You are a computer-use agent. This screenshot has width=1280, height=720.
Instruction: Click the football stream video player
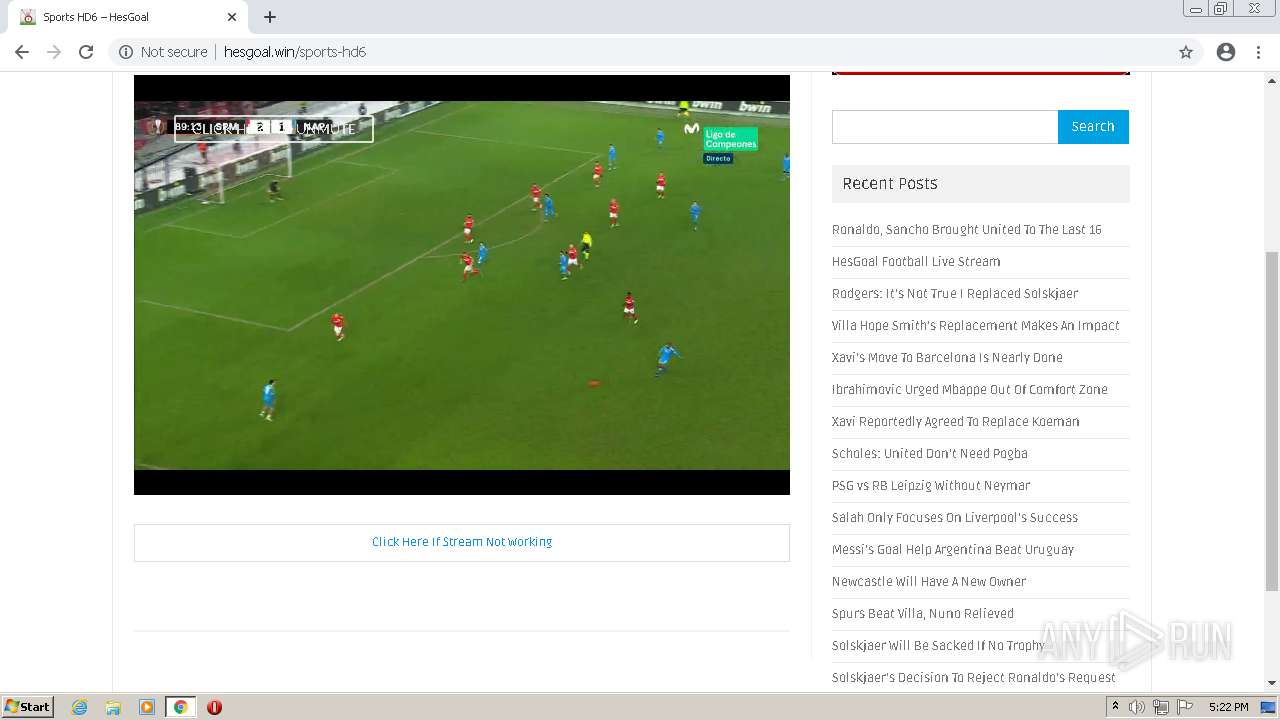(462, 285)
